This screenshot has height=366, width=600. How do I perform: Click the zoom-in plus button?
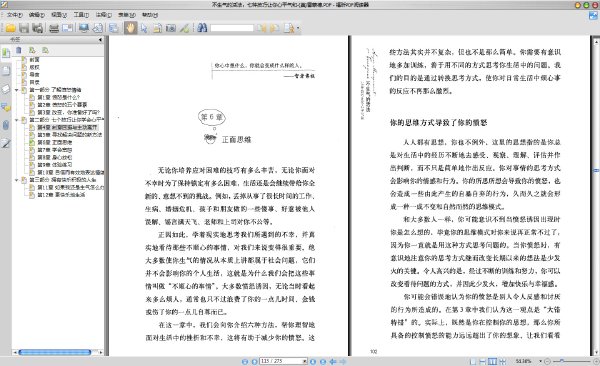(596, 361)
